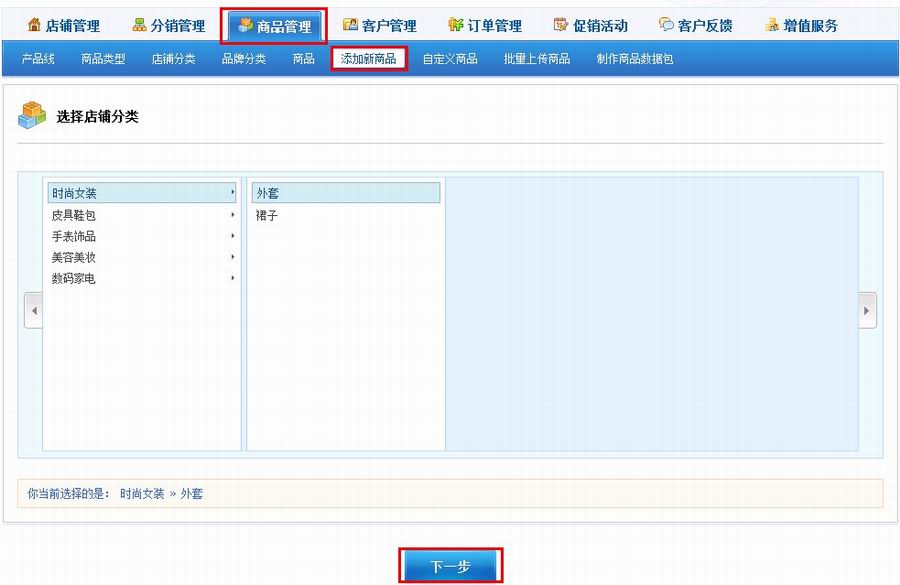Viewport: 900px width, 585px height.
Task: Go to 店铺分类 submenu
Action: (x=173, y=59)
